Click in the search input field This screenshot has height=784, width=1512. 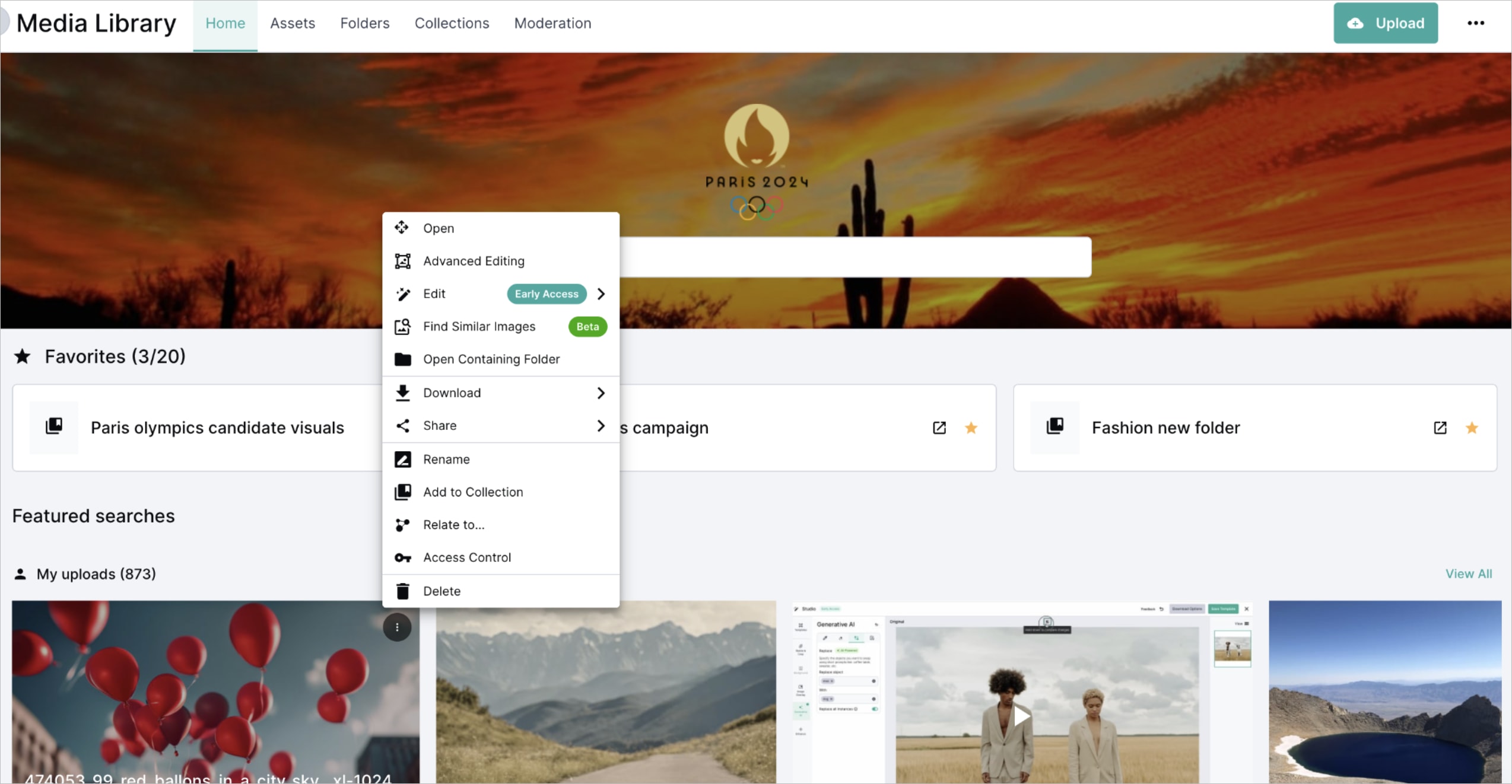click(x=855, y=257)
